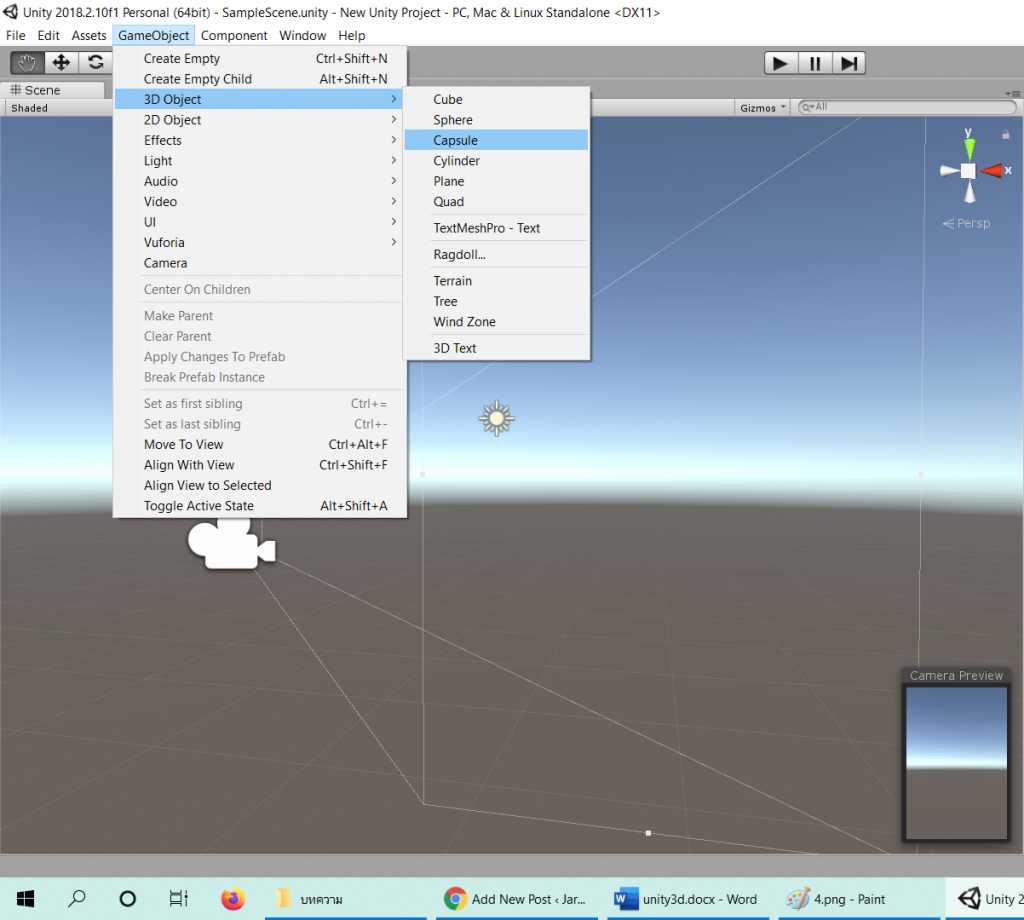
Task: Select the Move tool in toolbar
Action: (61, 63)
